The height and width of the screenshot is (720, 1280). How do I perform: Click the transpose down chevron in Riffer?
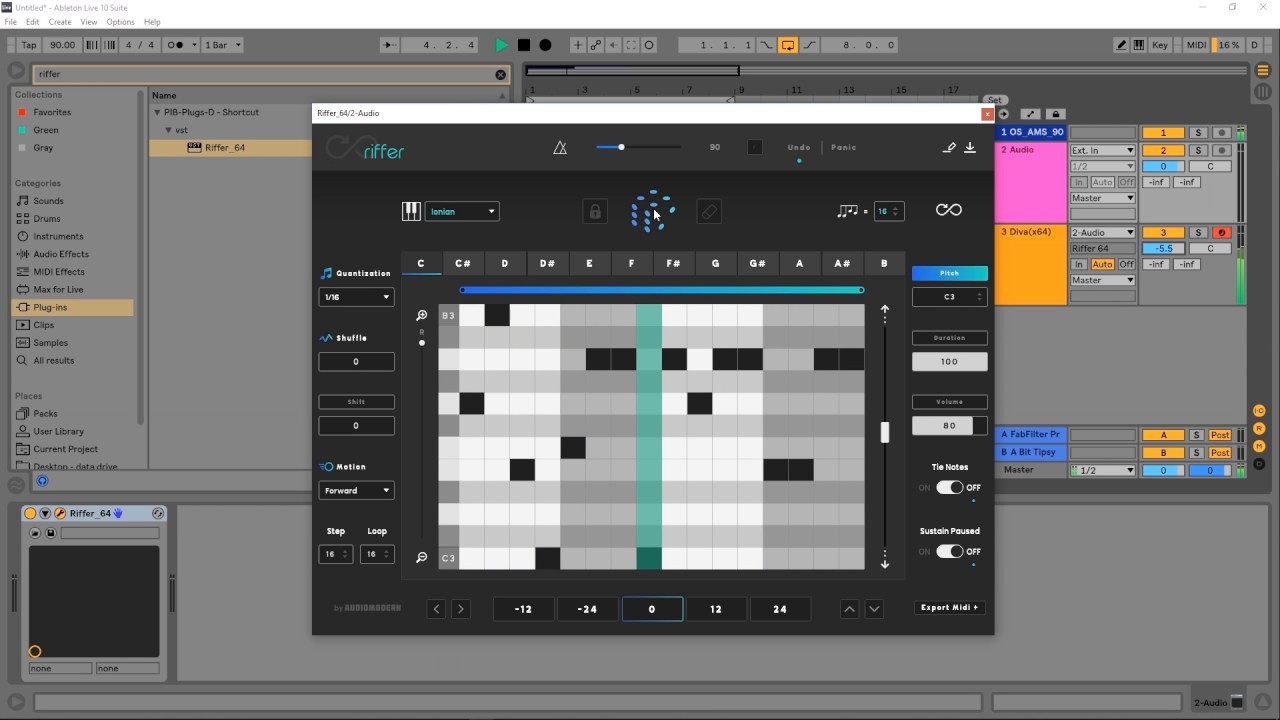coord(874,608)
